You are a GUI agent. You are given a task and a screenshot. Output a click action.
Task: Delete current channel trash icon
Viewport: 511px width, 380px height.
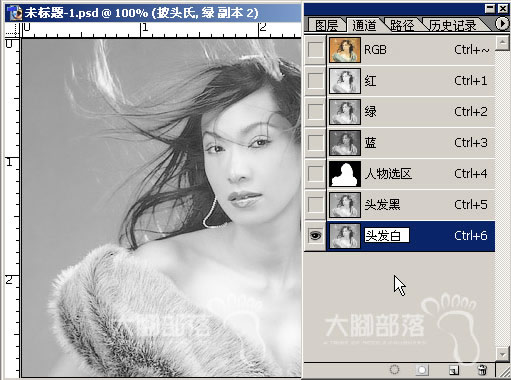(x=482, y=370)
